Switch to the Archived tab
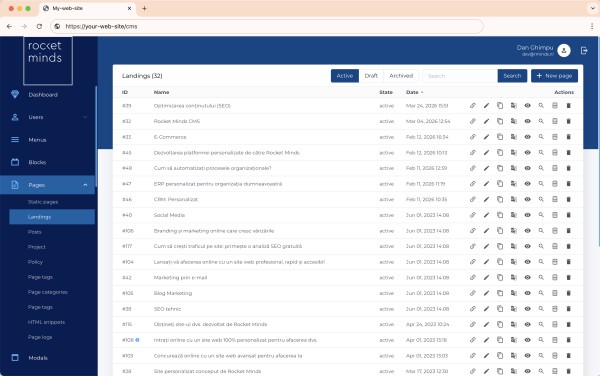 click(401, 76)
